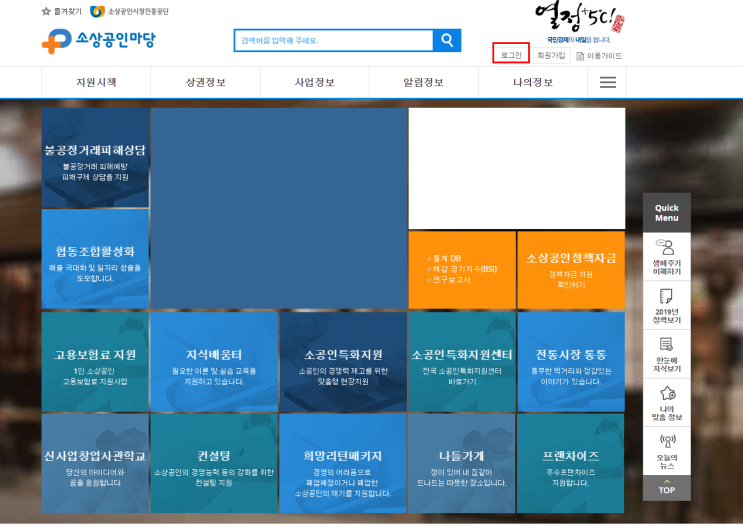This screenshot has width=743, height=526.
Task: Open 한눈에 지식보기 quick menu item
Action: (667, 354)
